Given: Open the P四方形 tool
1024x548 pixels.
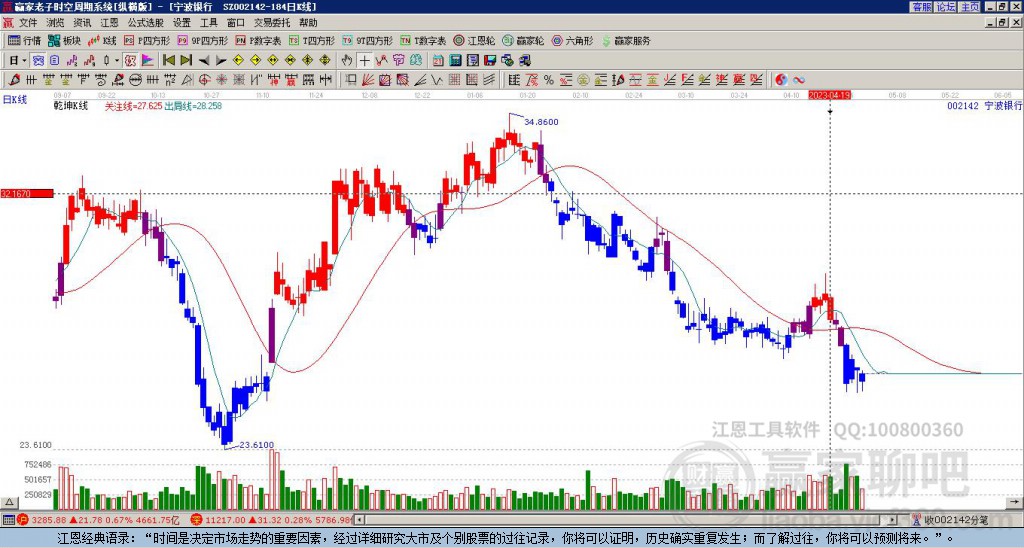Looking at the screenshot, I should pyautogui.click(x=147, y=40).
